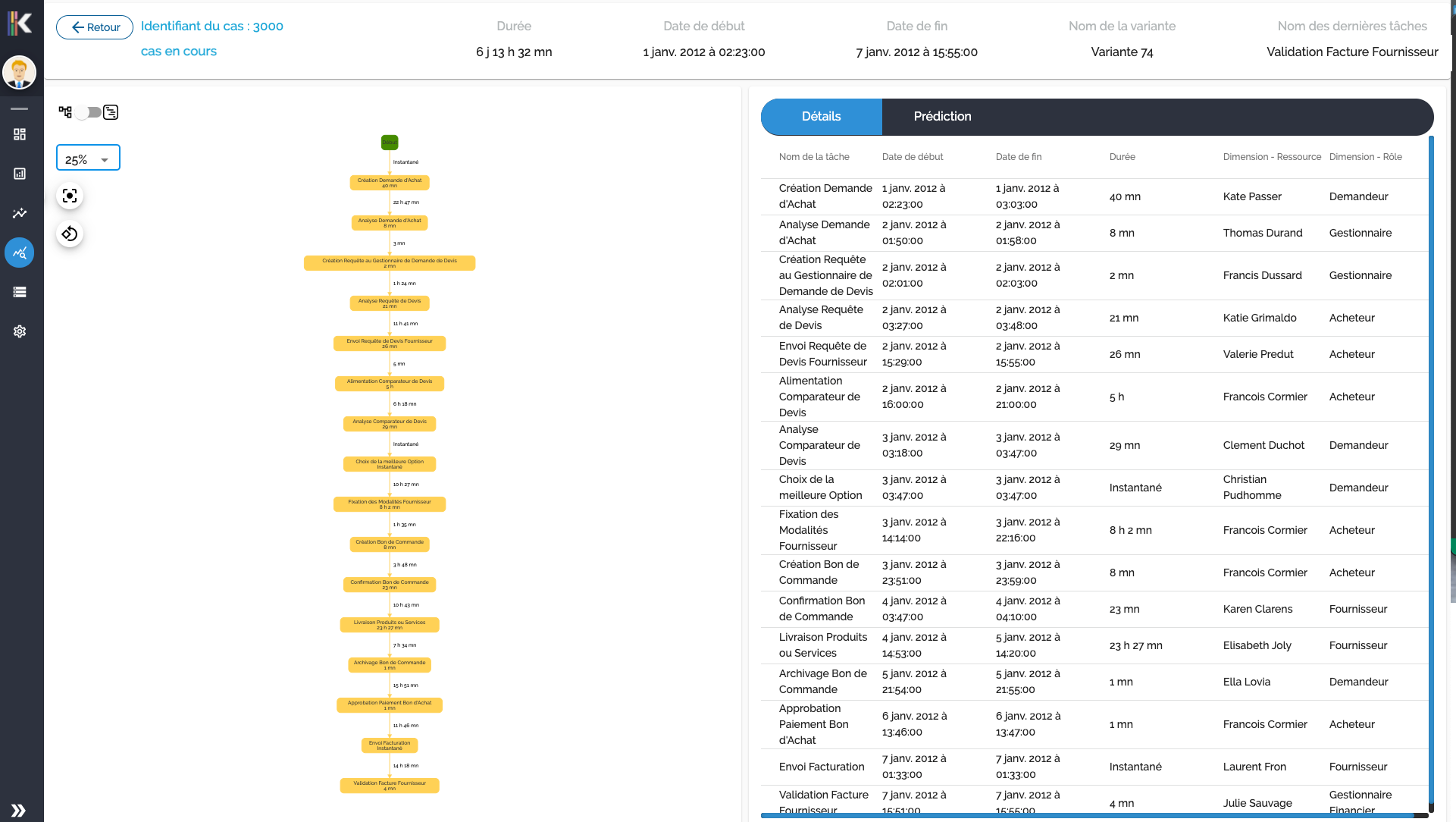This screenshot has width=1456, height=822.
Task: Click the Retour button
Action: pyautogui.click(x=94, y=27)
